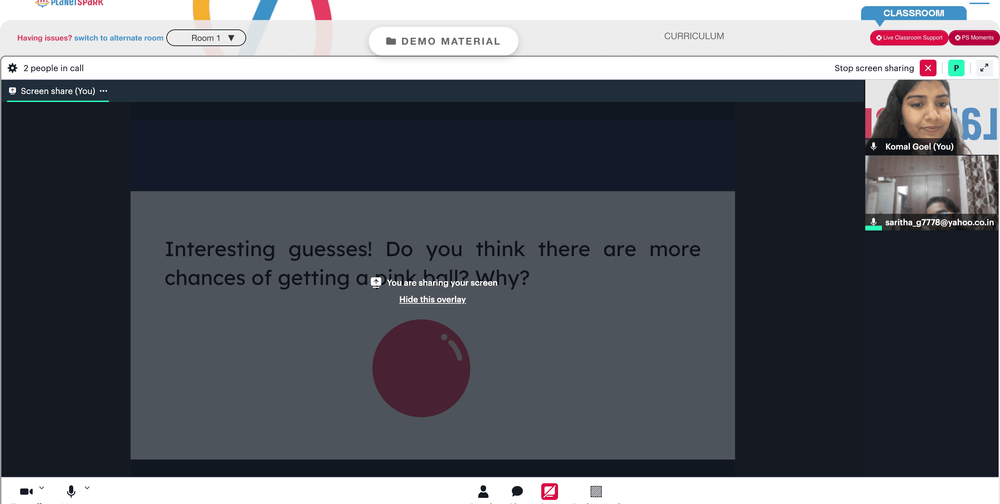Open the call settings gear icon
This screenshot has width=1000, height=504.
(x=12, y=68)
